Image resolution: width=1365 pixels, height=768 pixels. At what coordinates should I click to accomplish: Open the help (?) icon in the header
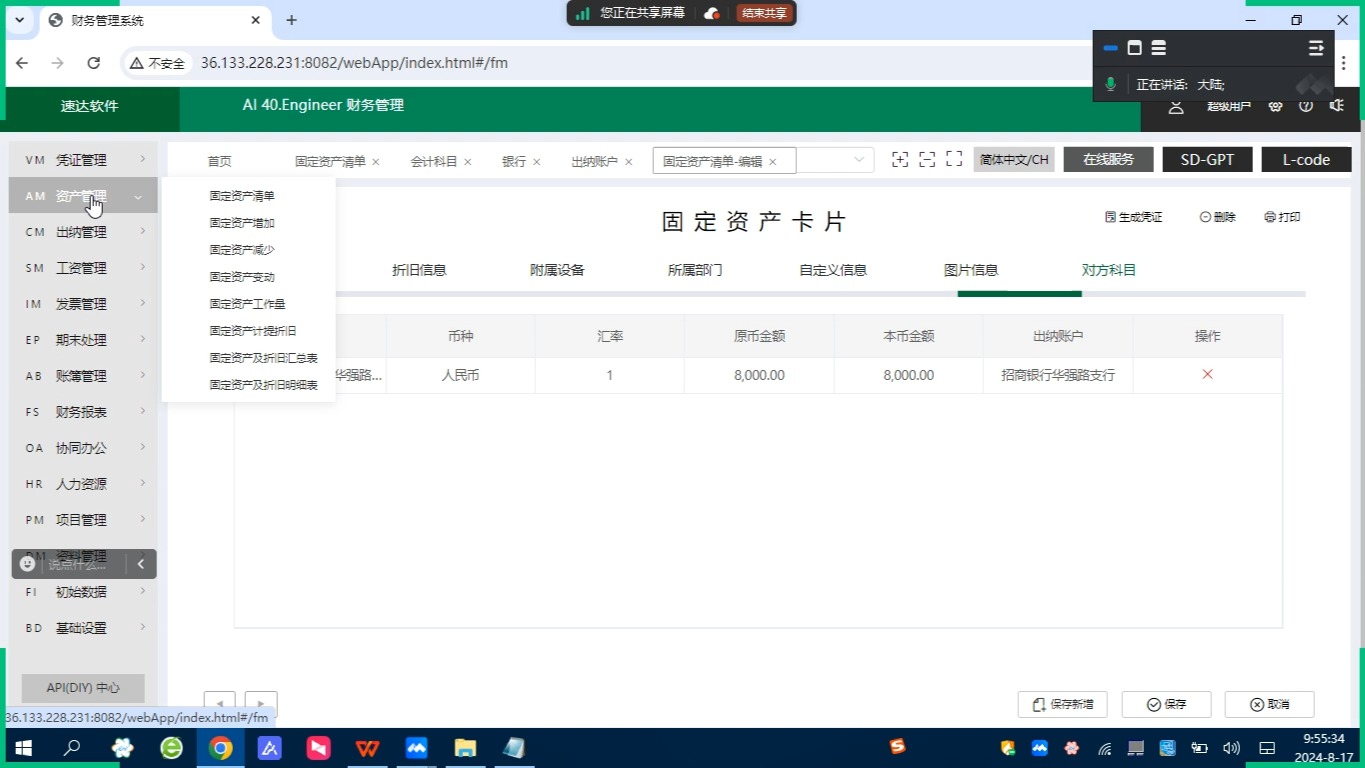click(x=1306, y=106)
